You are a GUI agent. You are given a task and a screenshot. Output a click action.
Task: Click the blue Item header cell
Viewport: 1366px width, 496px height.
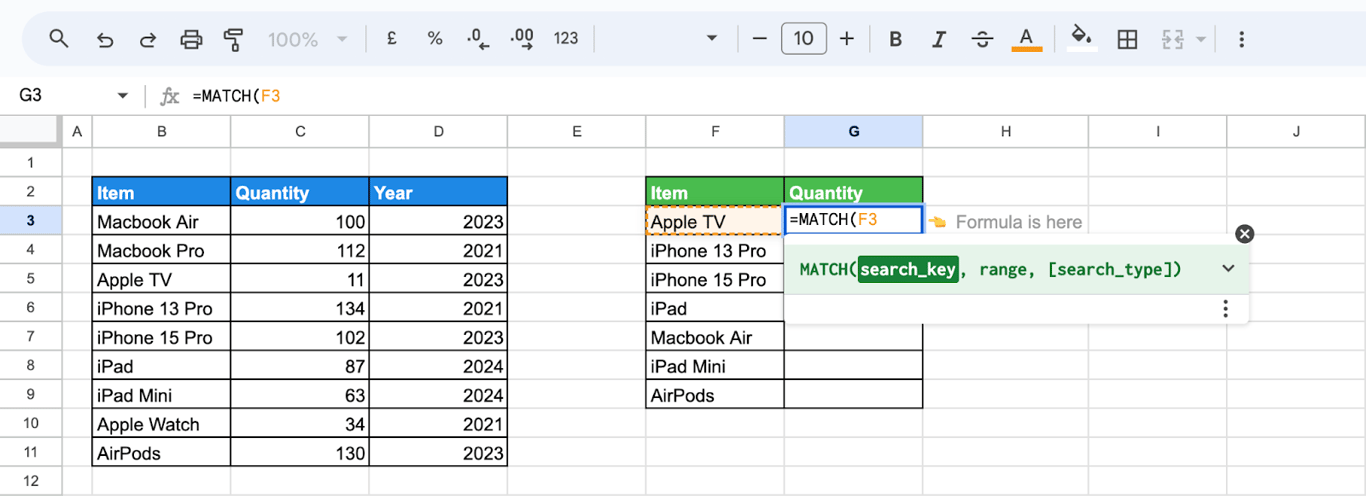coord(161,192)
